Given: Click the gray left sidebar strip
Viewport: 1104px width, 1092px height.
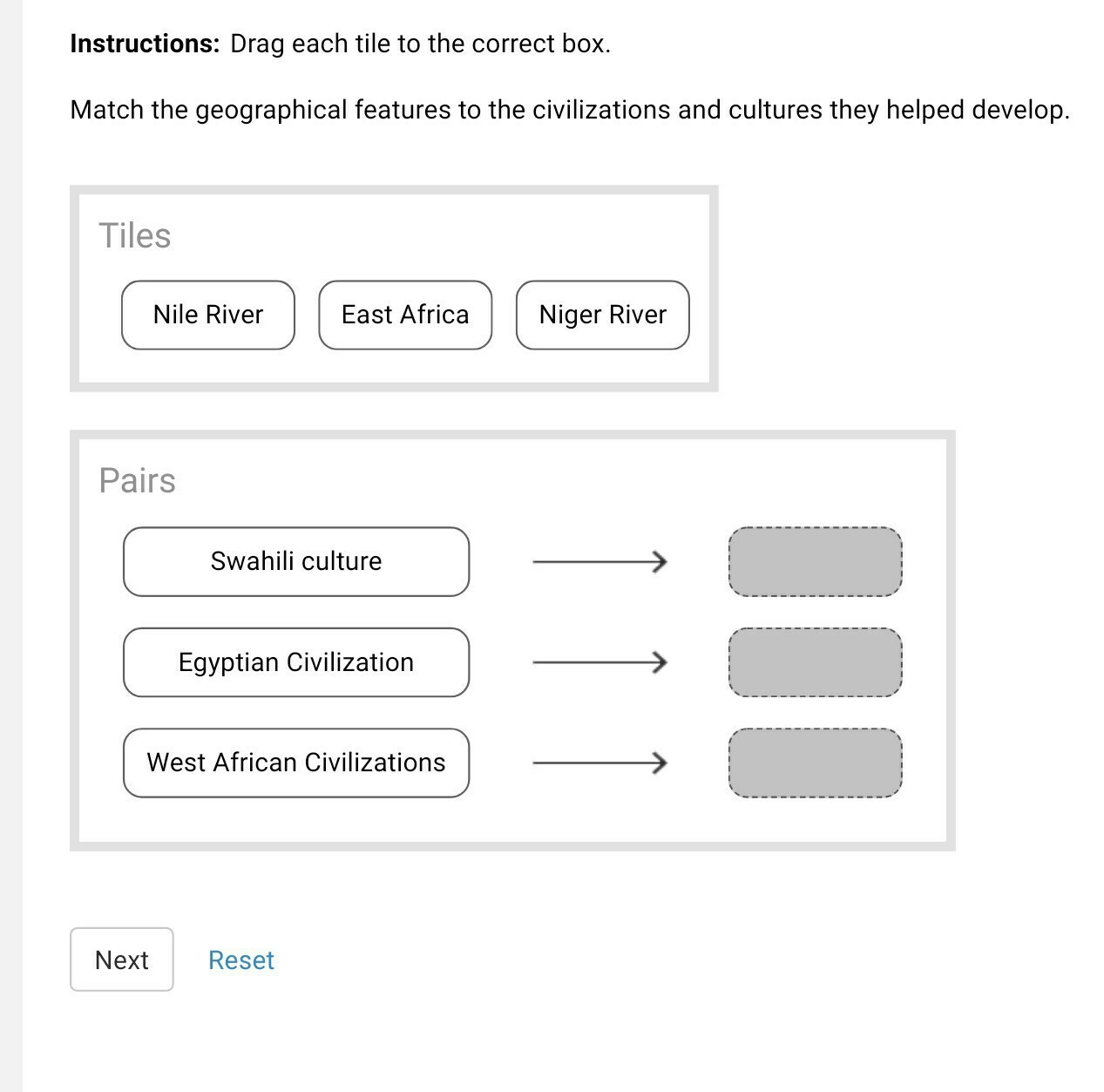Looking at the screenshot, I should (10, 546).
